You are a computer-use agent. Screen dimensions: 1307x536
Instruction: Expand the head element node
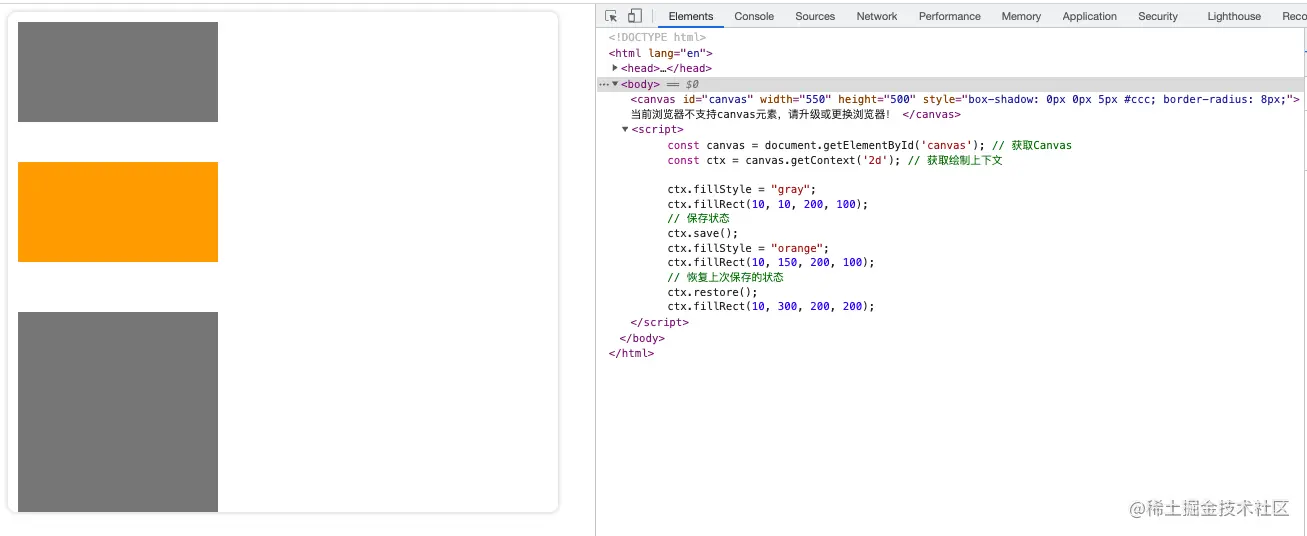615,68
